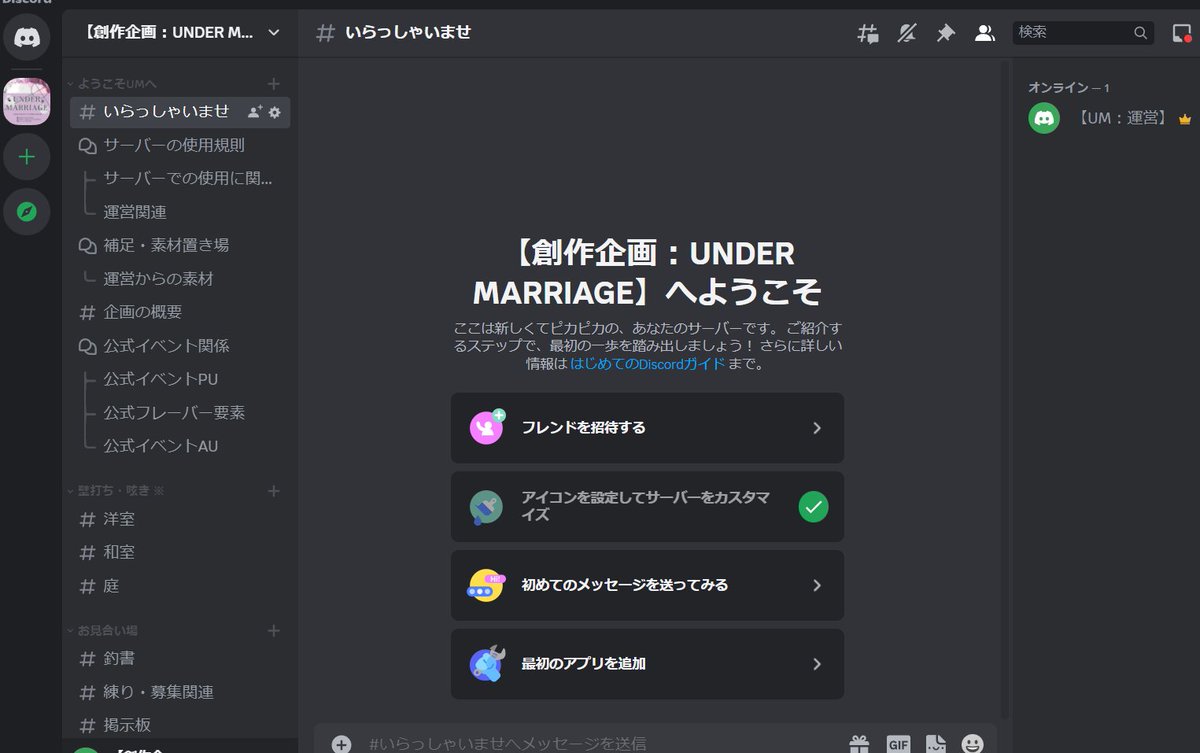This screenshot has width=1200, height=753.
Task: Open emoji picker
Action: (972, 744)
